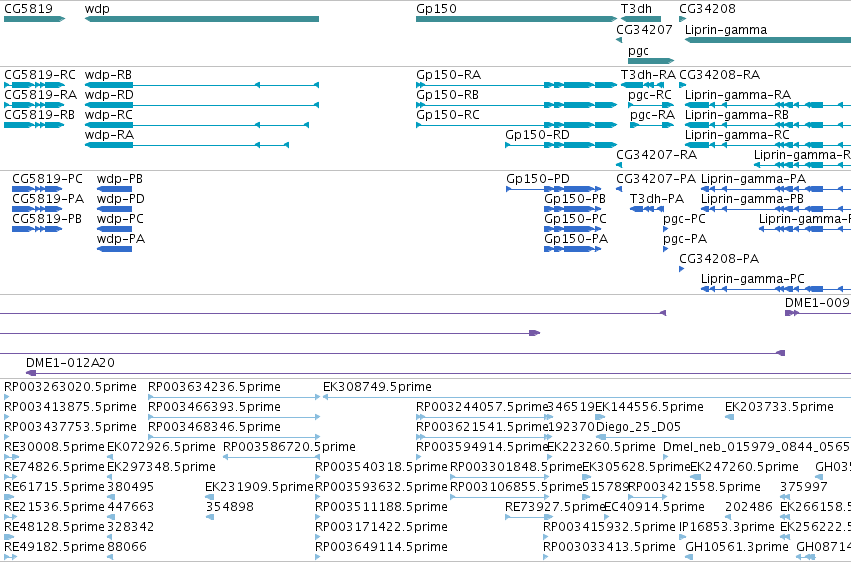Click transcript wdp-RA
The height and width of the screenshot is (562, 851).
[x=187, y=145]
